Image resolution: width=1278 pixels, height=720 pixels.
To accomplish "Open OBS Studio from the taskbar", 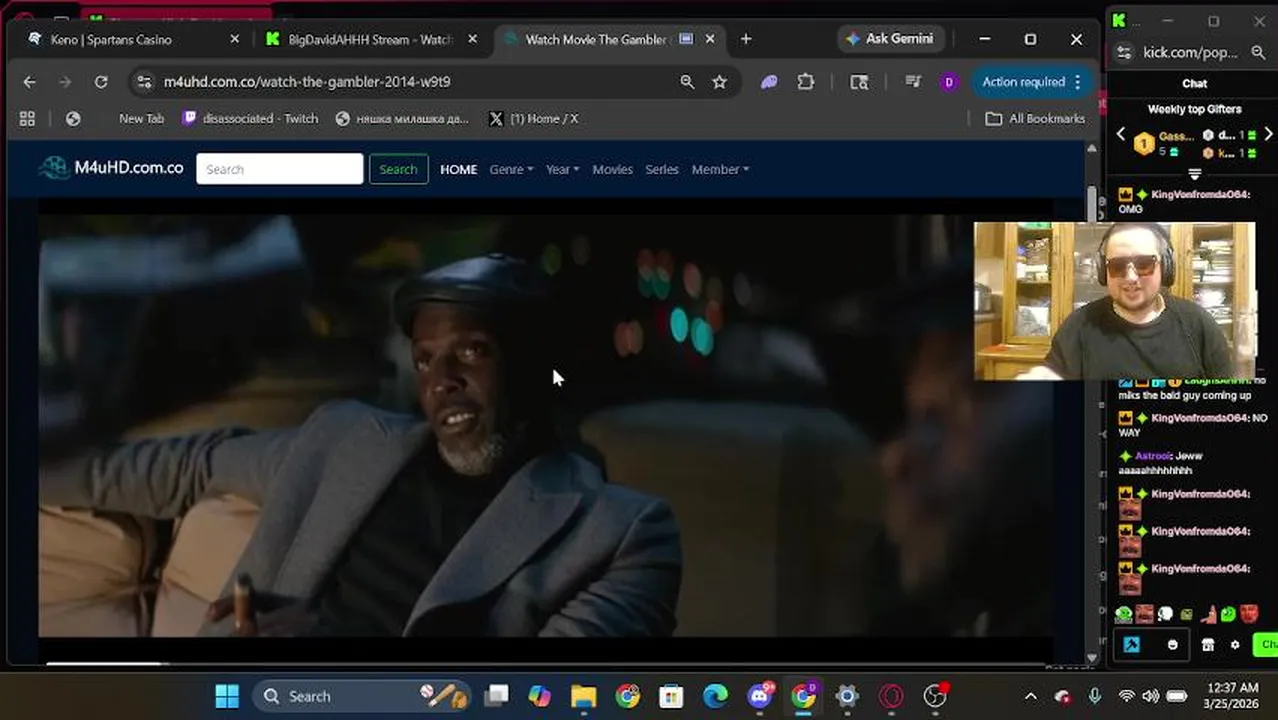I will (935, 696).
